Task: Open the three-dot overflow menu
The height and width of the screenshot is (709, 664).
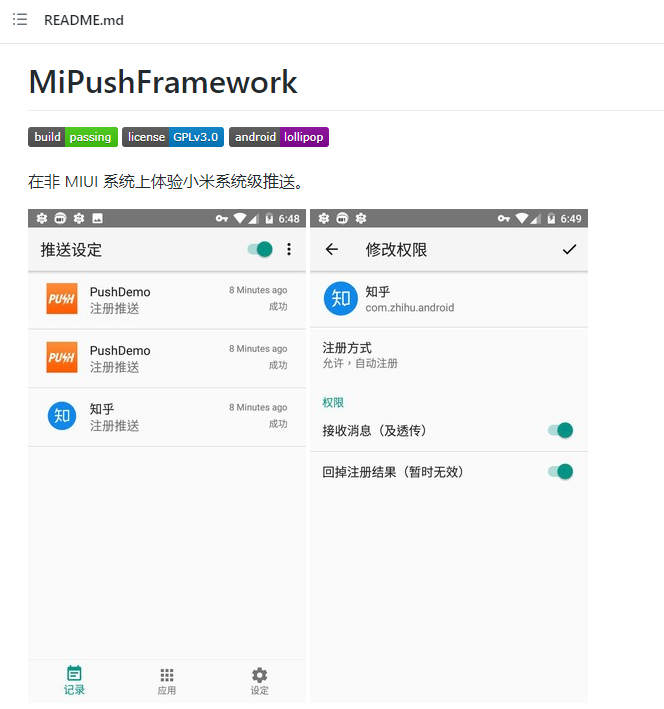Action: tap(289, 249)
